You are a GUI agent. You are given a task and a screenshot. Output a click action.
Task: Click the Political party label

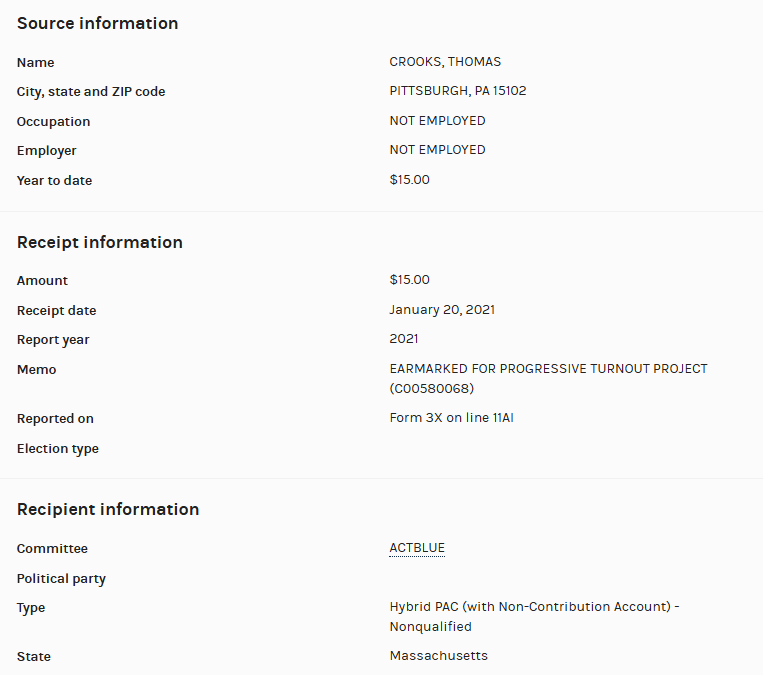tap(61, 579)
